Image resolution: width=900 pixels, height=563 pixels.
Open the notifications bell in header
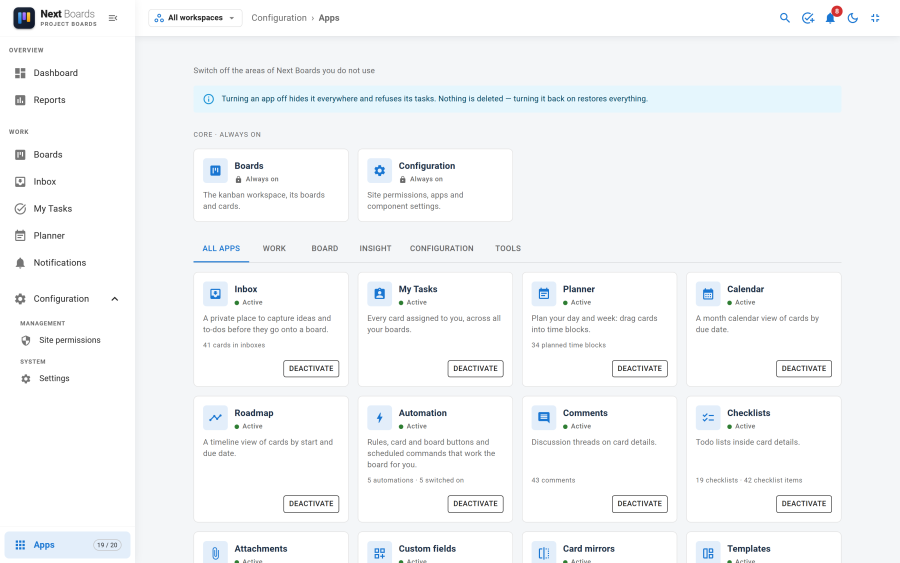[x=830, y=18]
